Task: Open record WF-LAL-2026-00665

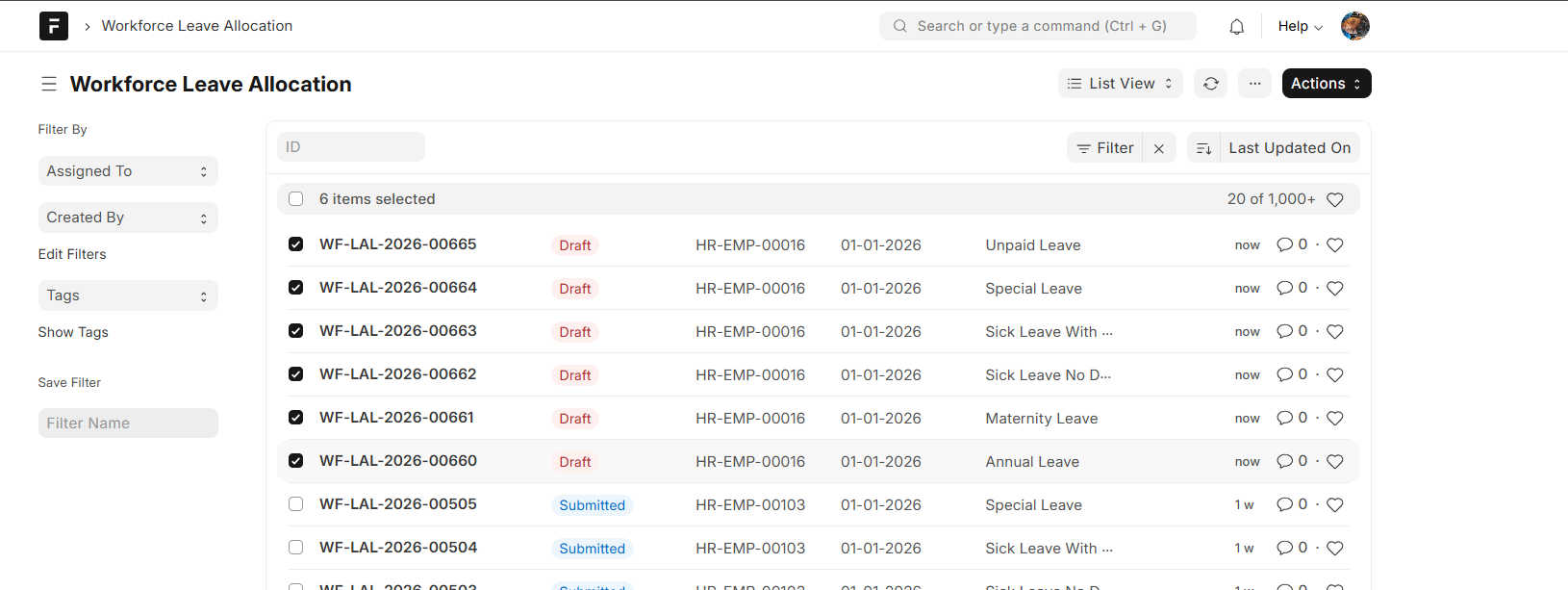Action: click(398, 244)
